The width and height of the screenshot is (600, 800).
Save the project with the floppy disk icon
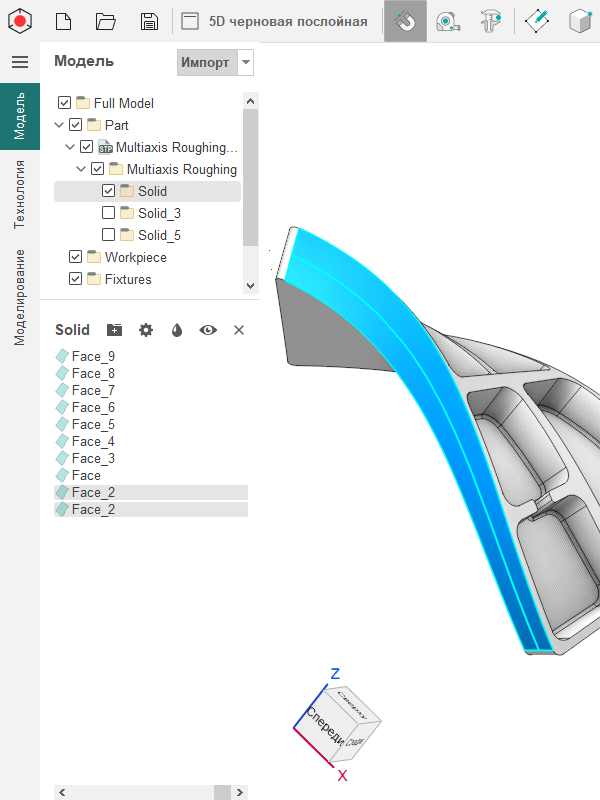pyautogui.click(x=148, y=21)
